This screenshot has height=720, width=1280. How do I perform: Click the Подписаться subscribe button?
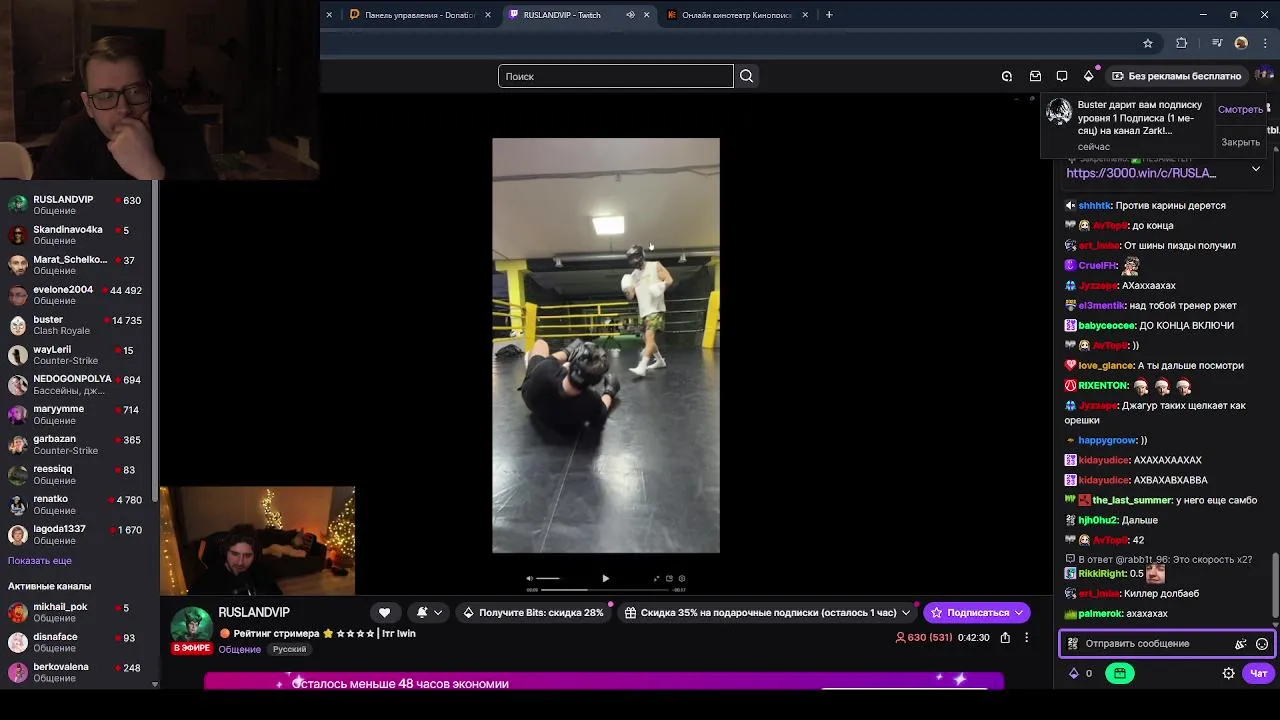pos(976,612)
